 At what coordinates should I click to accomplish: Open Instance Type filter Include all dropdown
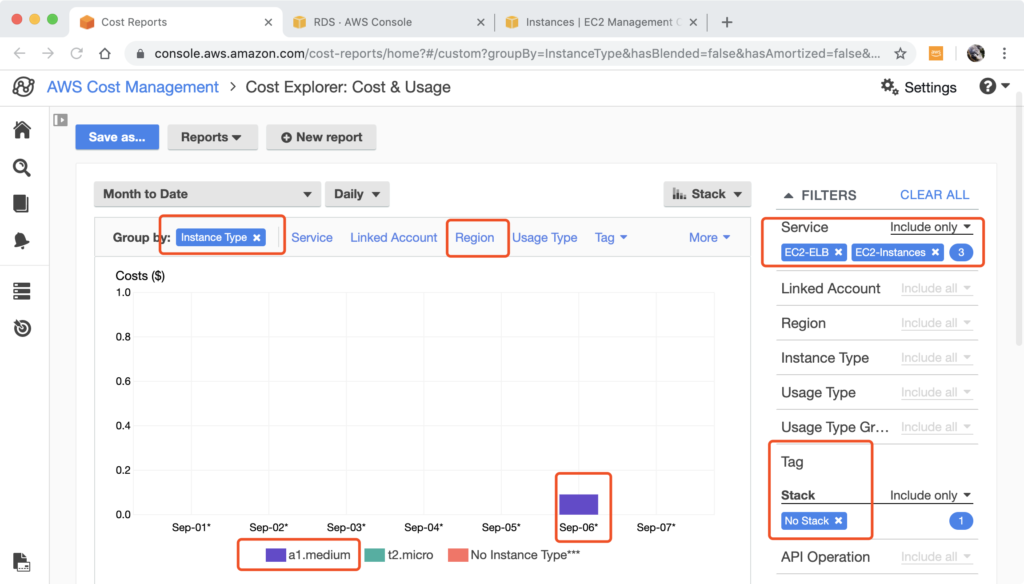(x=936, y=357)
